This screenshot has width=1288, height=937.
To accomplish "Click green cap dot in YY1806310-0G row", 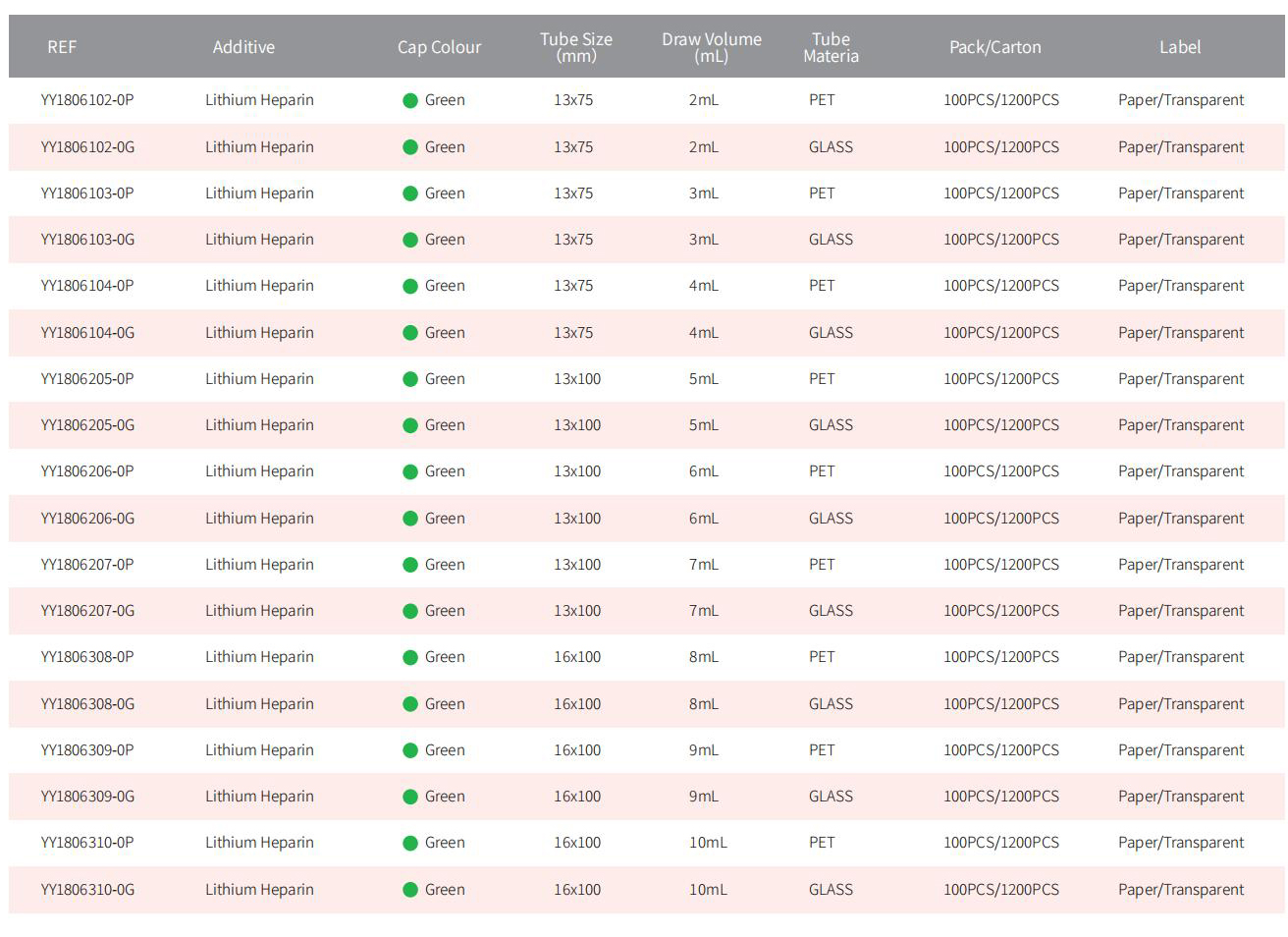I will point(410,890).
